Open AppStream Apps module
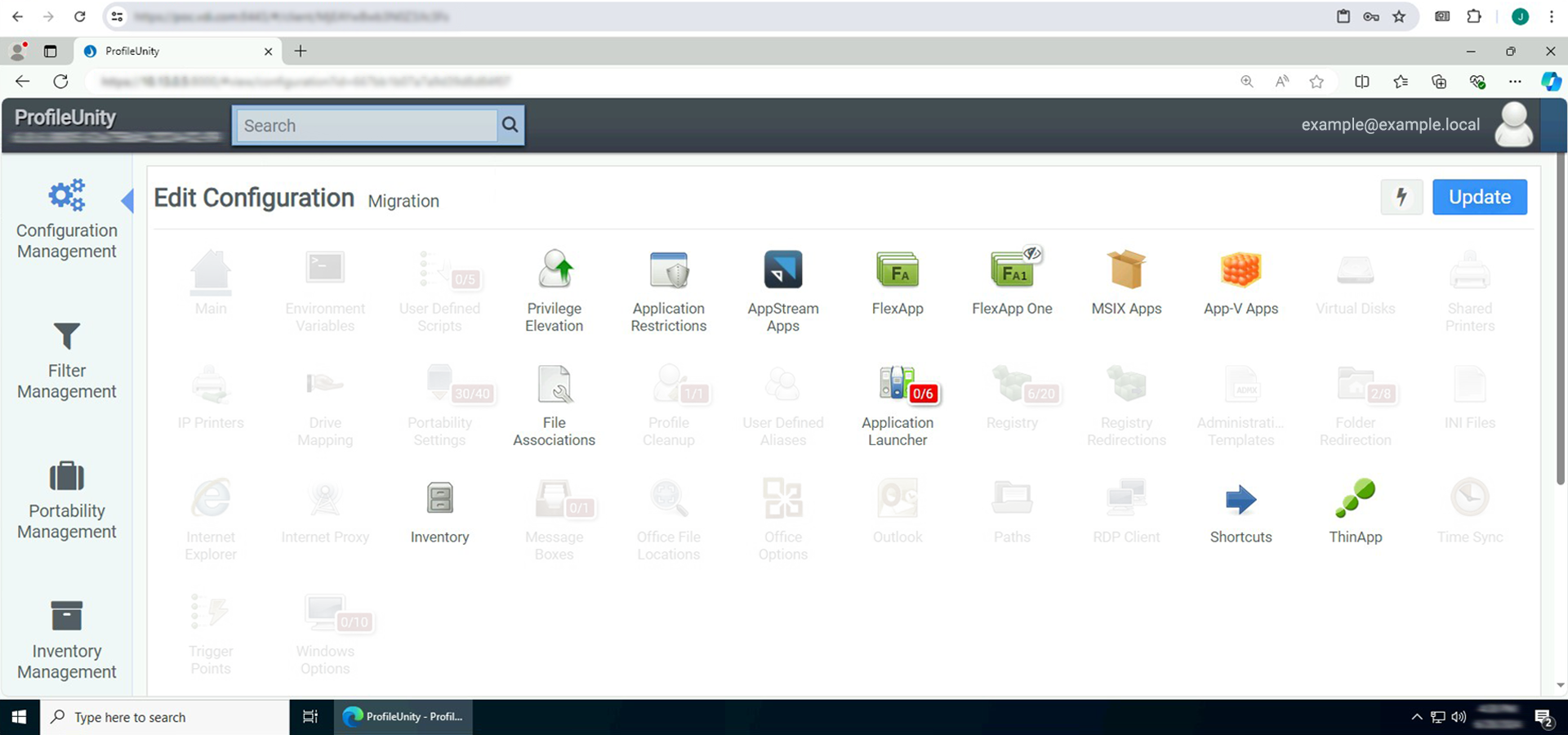The height and width of the screenshot is (735, 1568). point(783,292)
